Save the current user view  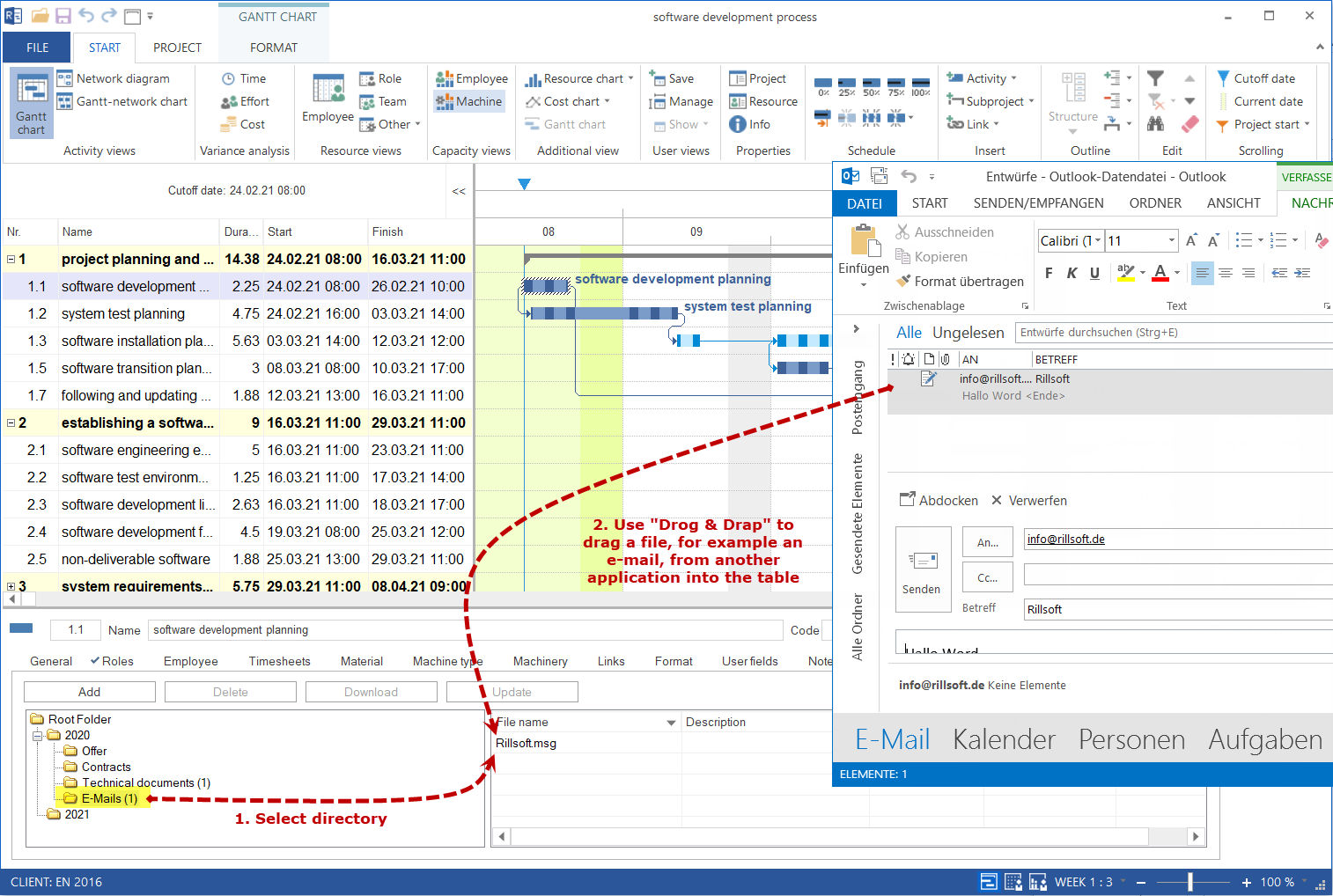(x=671, y=78)
